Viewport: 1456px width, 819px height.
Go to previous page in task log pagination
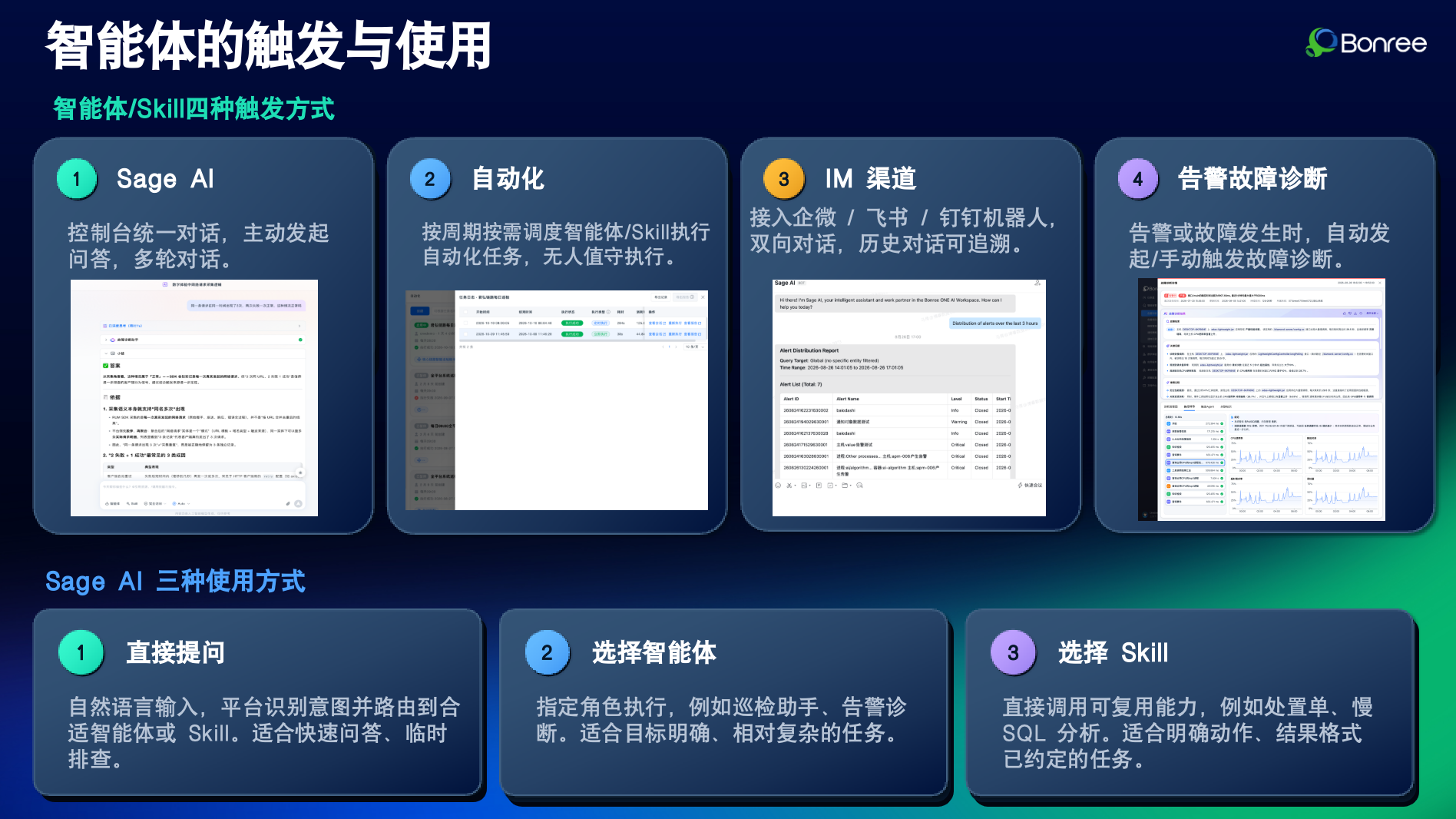coord(663,346)
